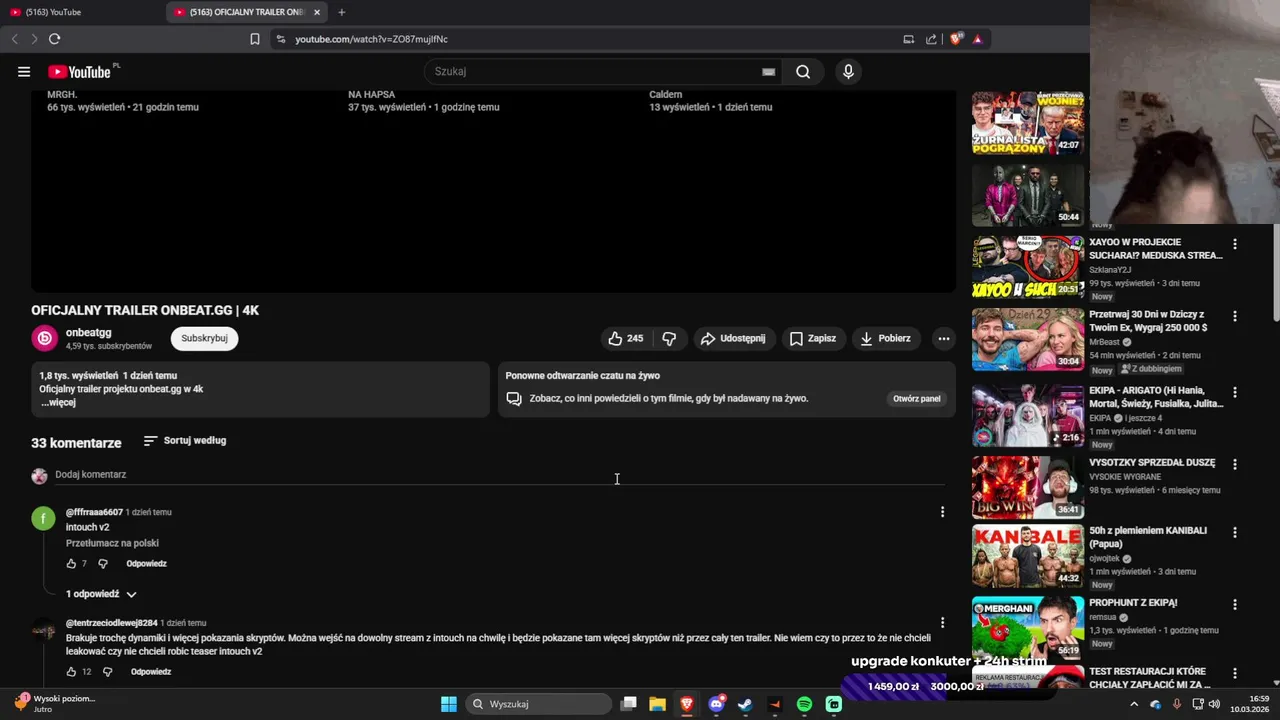Viewport: 1280px width, 720px height.
Task: Open Sortuj według comment sorting
Action: [x=185, y=440]
